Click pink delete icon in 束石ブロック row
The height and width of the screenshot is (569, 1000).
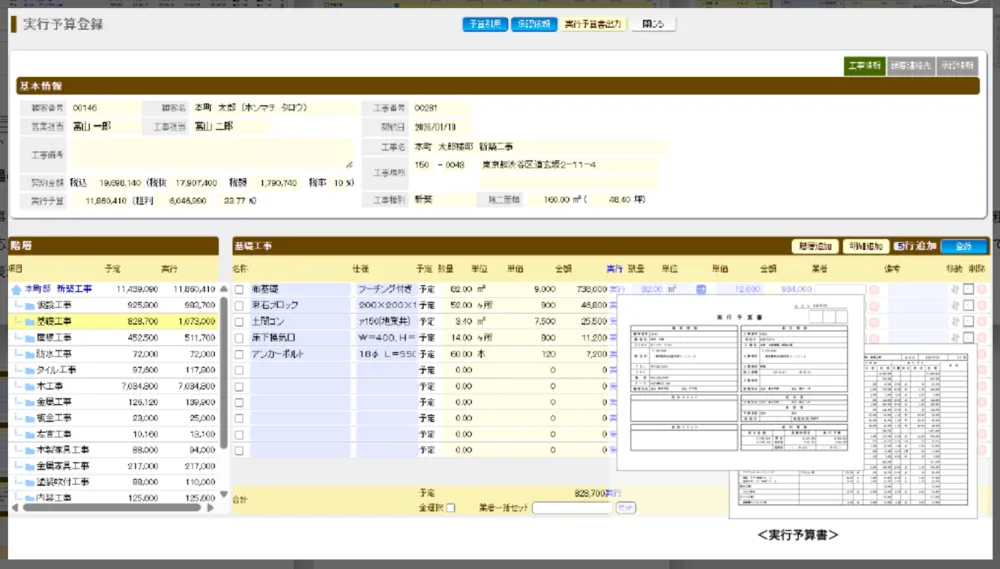click(x=982, y=306)
